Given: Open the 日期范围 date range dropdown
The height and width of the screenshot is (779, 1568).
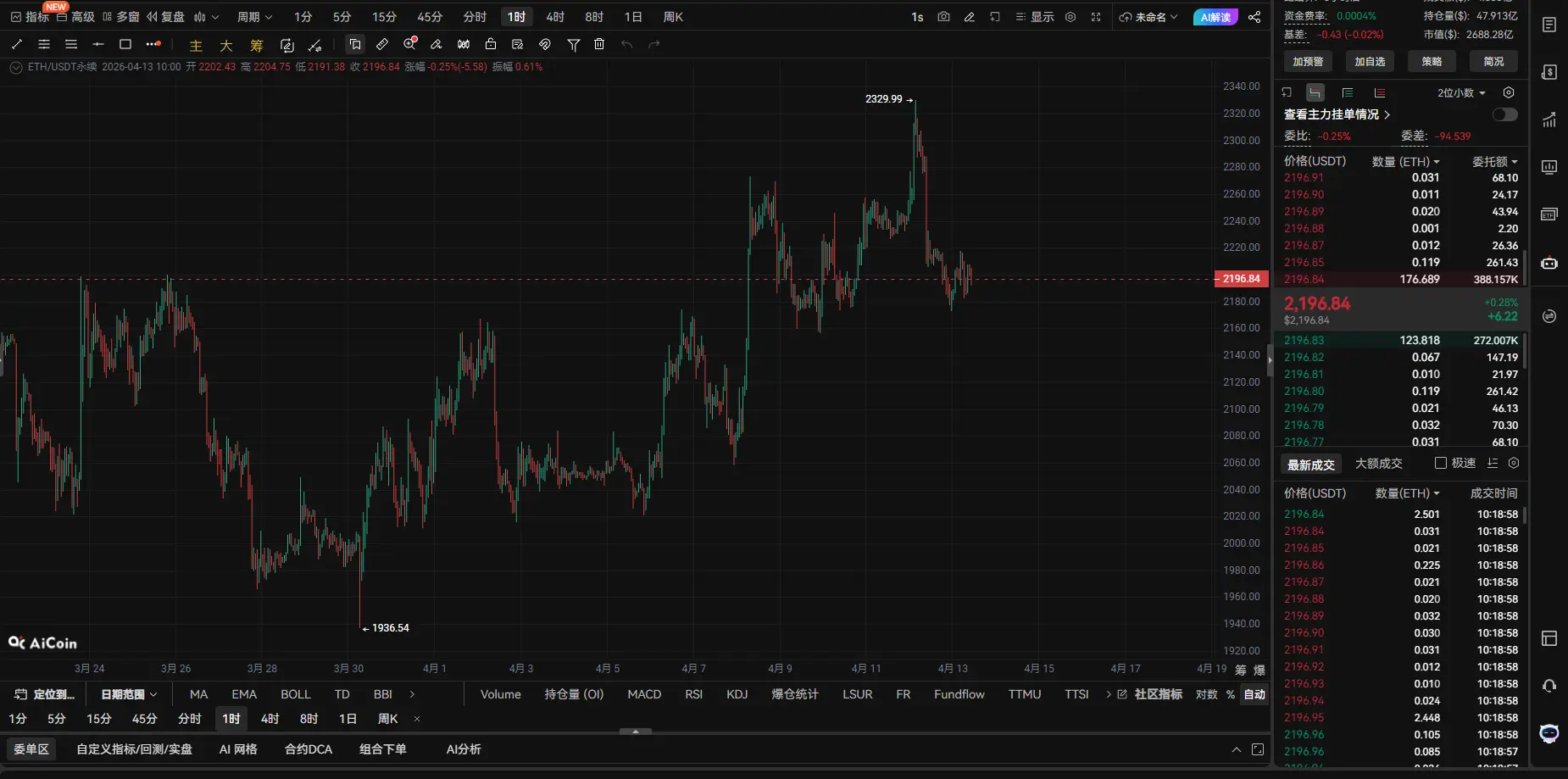Looking at the screenshot, I should click(x=130, y=694).
